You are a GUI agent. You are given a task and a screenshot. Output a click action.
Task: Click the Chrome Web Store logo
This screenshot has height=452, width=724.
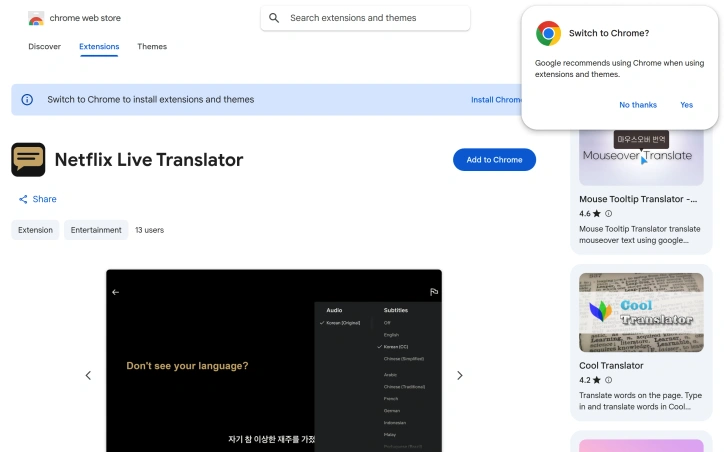[x=36, y=18]
